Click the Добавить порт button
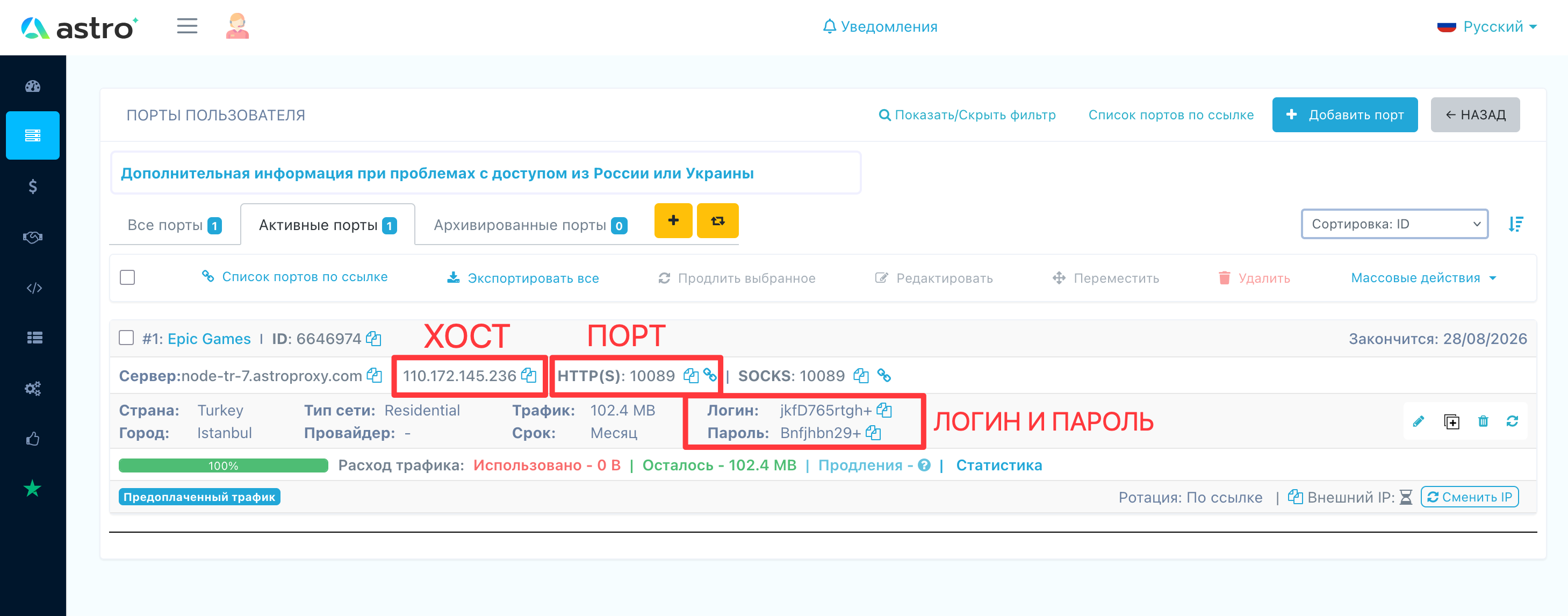Screen dimensions: 1568x616 1344,114
